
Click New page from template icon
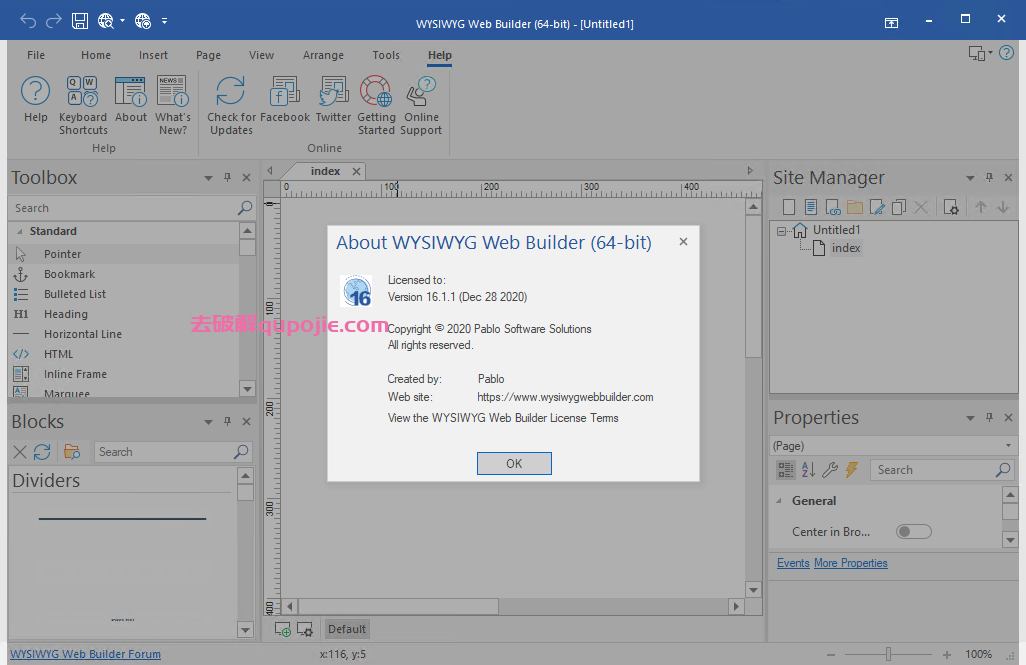click(x=811, y=207)
